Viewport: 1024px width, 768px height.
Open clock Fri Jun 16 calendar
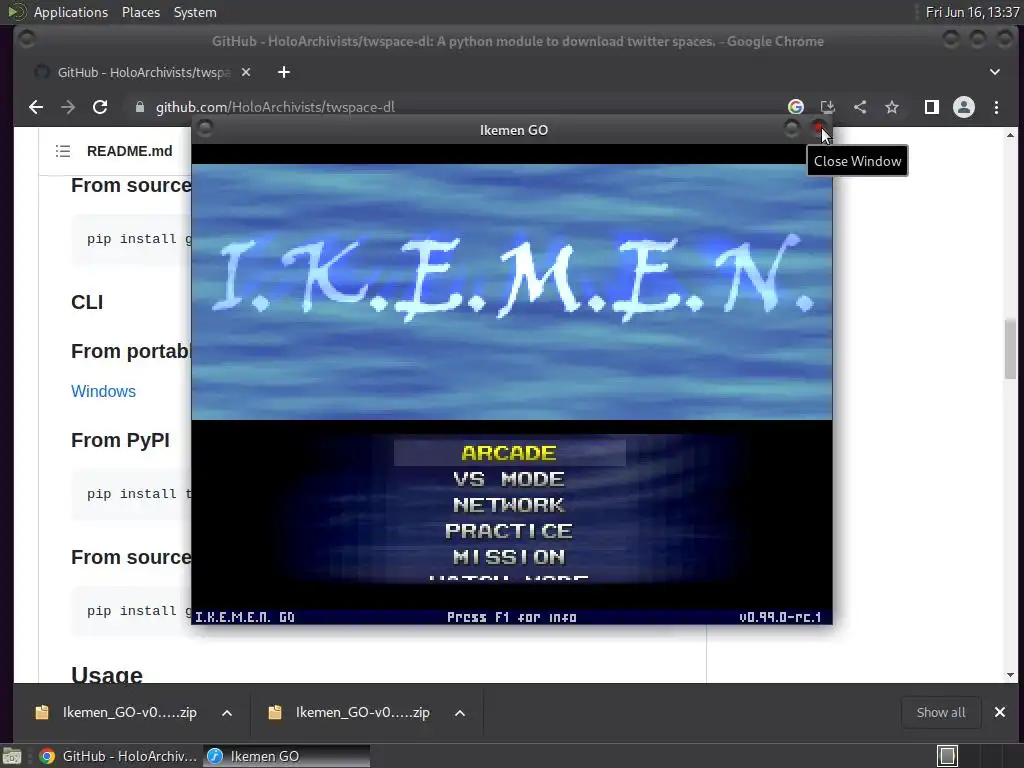pos(972,12)
